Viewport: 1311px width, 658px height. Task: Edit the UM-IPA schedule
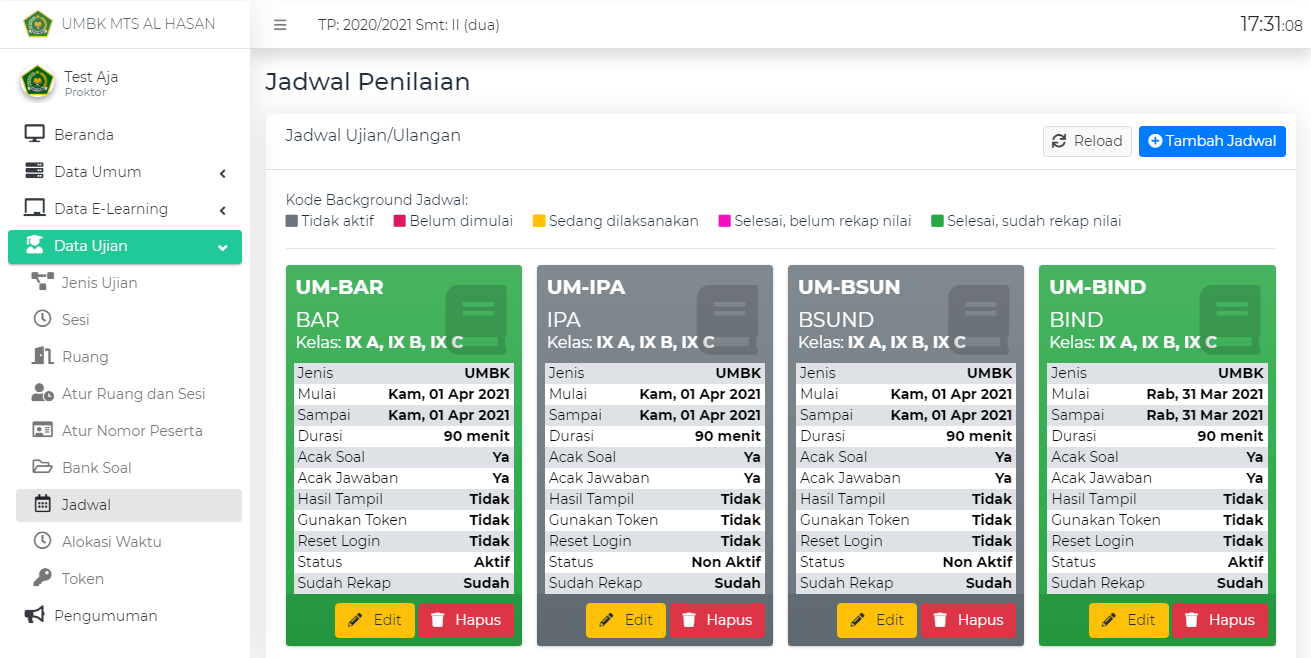625,620
